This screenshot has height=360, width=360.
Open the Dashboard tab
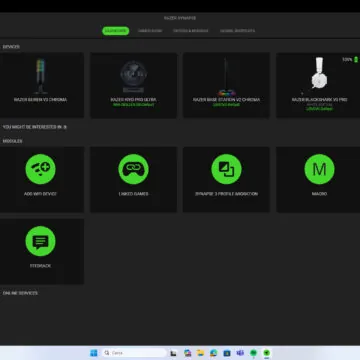tap(115, 31)
